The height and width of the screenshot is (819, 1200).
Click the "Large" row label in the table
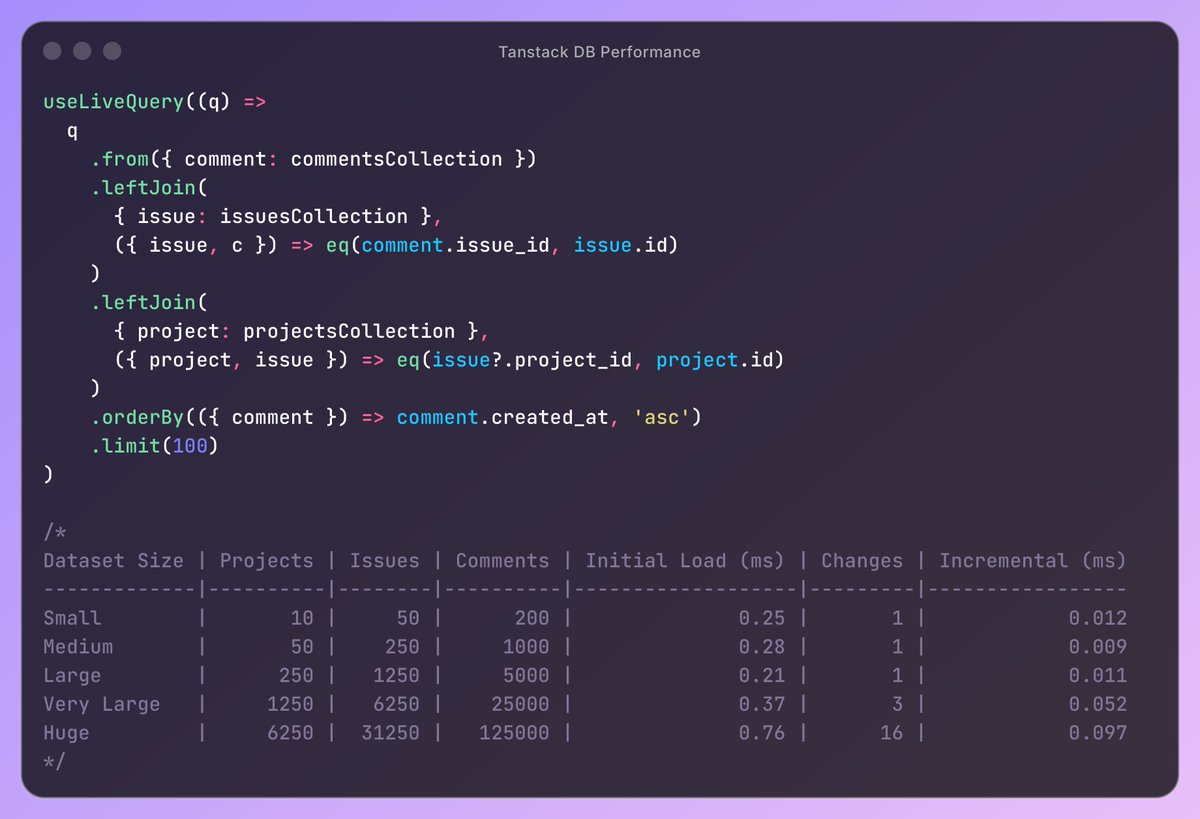pos(72,676)
